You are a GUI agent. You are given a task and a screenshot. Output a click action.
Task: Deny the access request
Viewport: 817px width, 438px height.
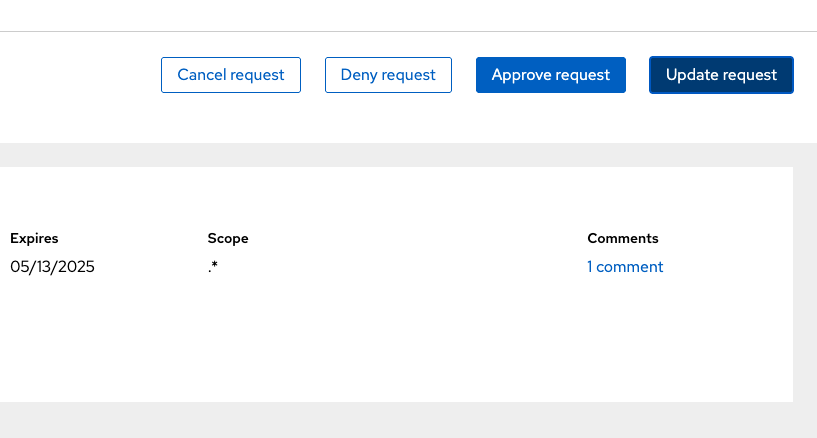click(388, 75)
